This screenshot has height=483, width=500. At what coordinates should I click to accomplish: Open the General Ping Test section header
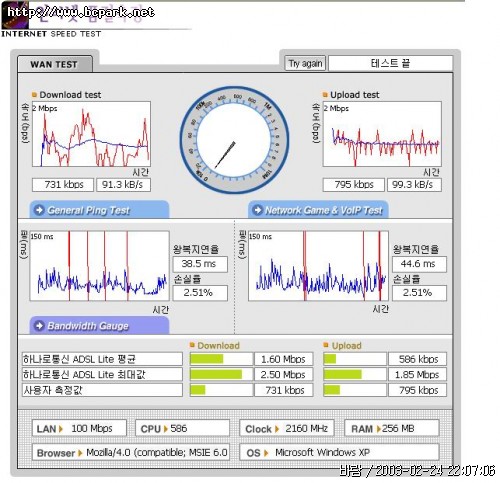[x=99, y=210]
